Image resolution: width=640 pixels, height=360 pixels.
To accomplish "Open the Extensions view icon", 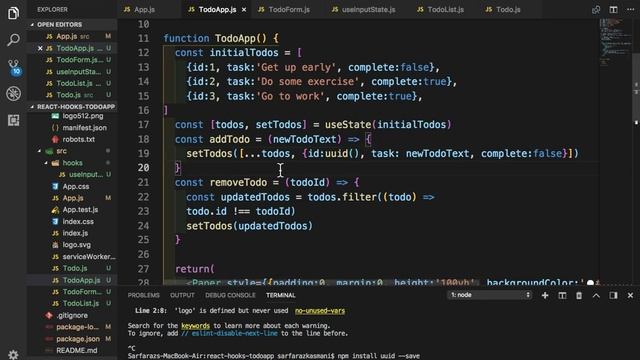I will (x=13, y=120).
